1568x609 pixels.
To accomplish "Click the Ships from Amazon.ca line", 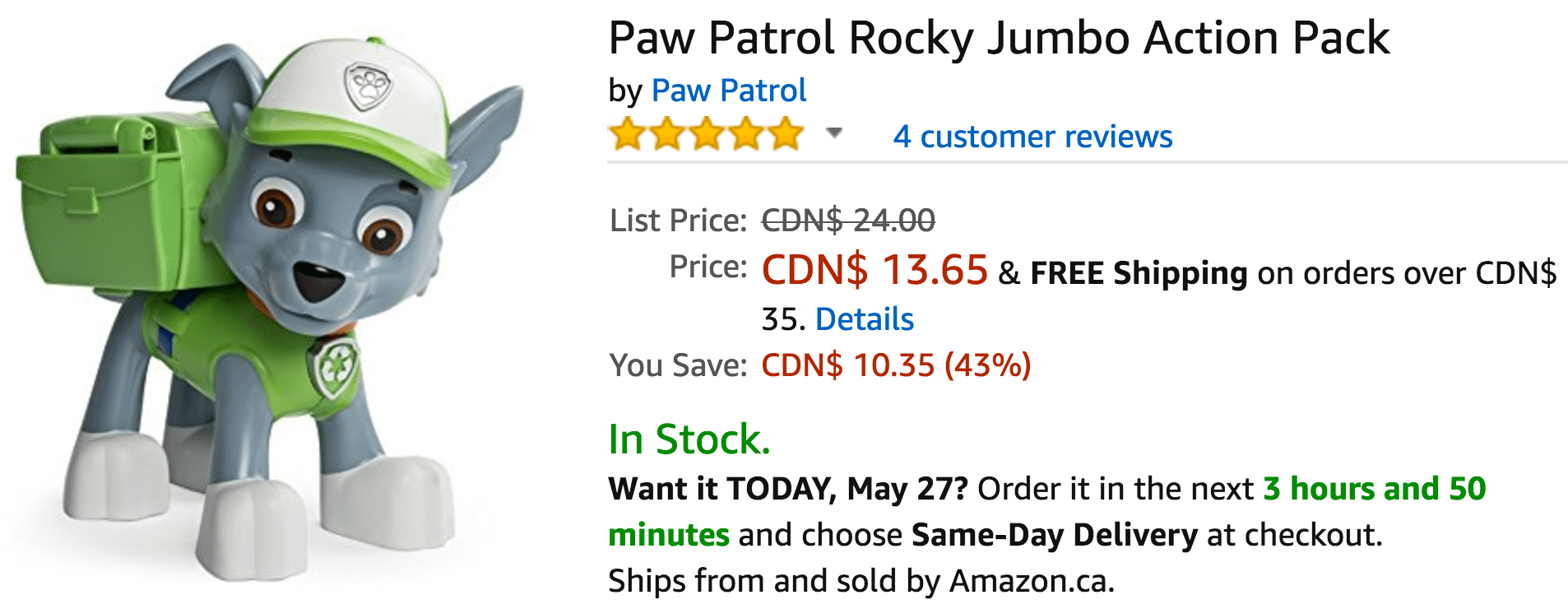I will [x=861, y=581].
